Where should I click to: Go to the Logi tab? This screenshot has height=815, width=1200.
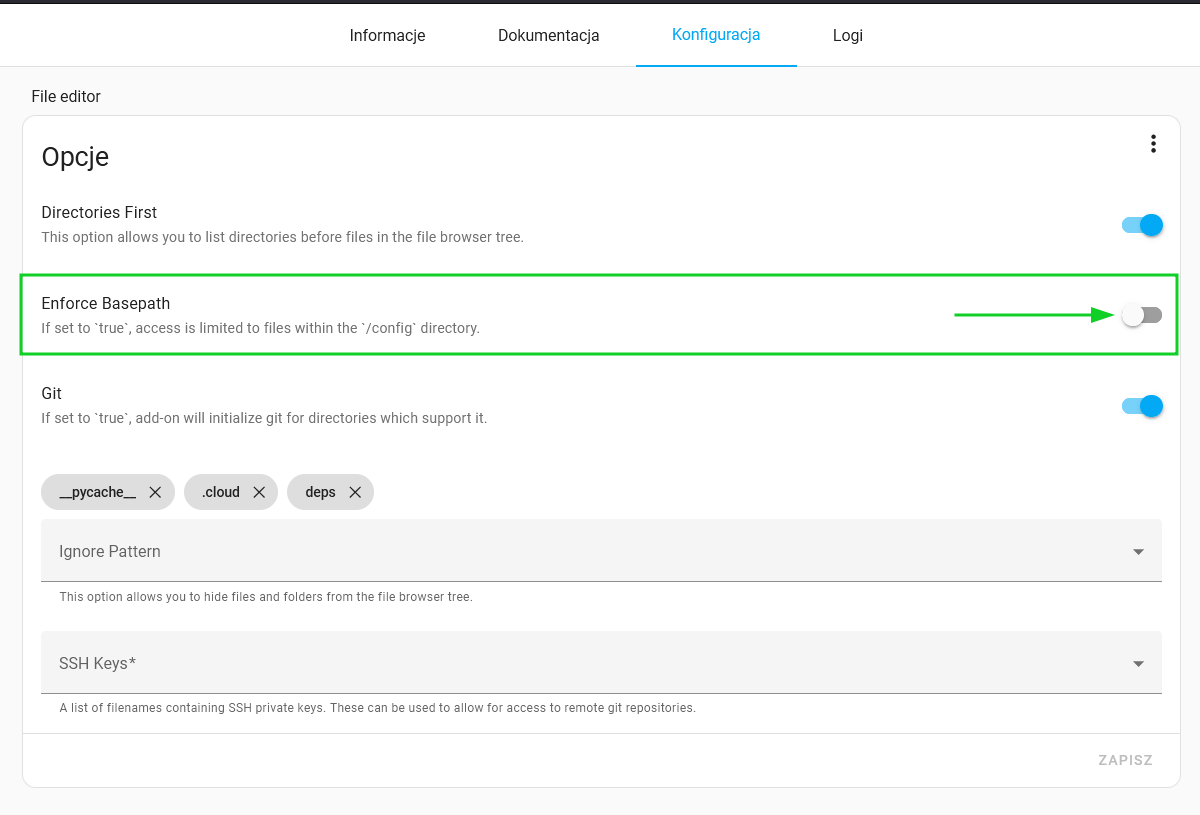click(848, 35)
